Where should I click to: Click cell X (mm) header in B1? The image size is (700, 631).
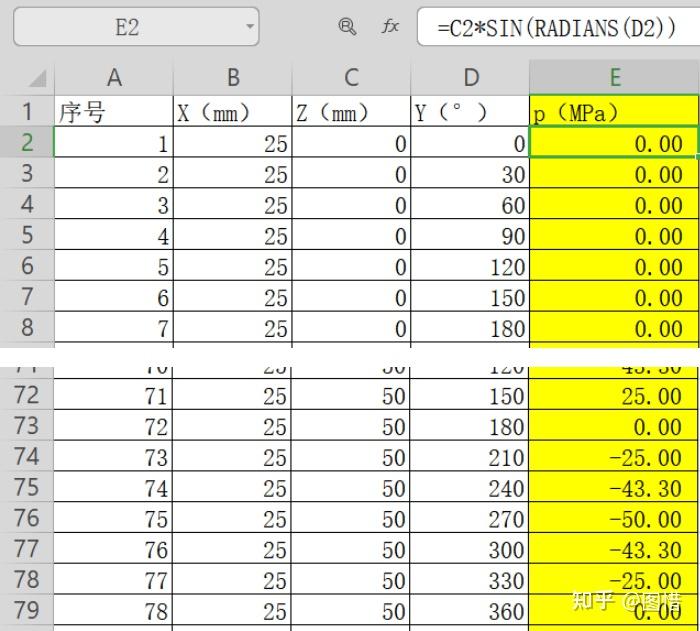click(x=232, y=111)
